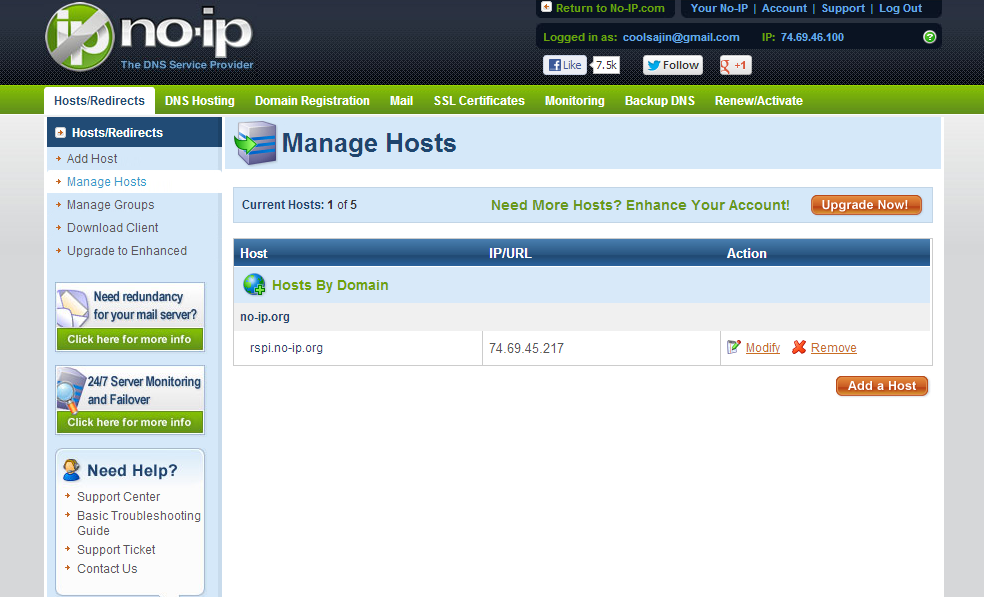The height and width of the screenshot is (597, 984).
Task: Click the No-IP logo
Action: (x=149, y=38)
